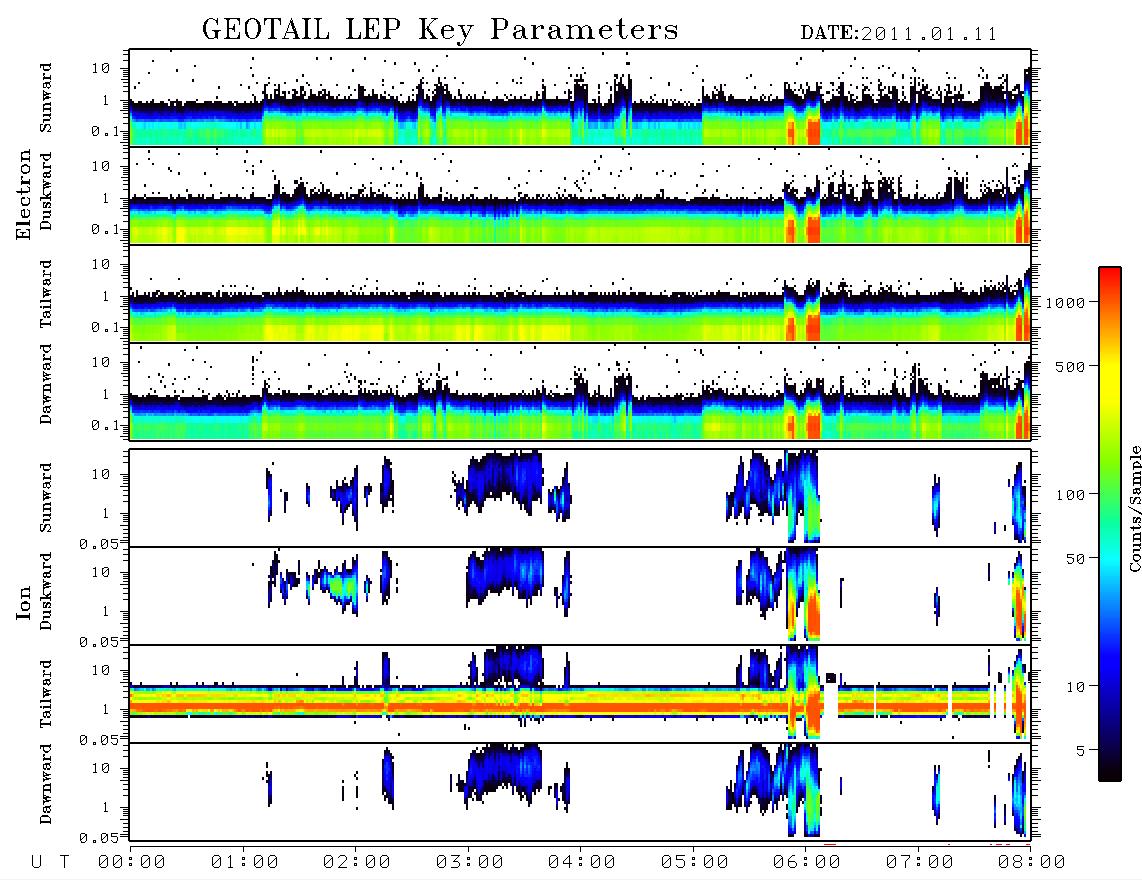Click the "0.05" tick on Ion Dawnward panel
This screenshot has width=1142, height=880.
coord(98,838)
